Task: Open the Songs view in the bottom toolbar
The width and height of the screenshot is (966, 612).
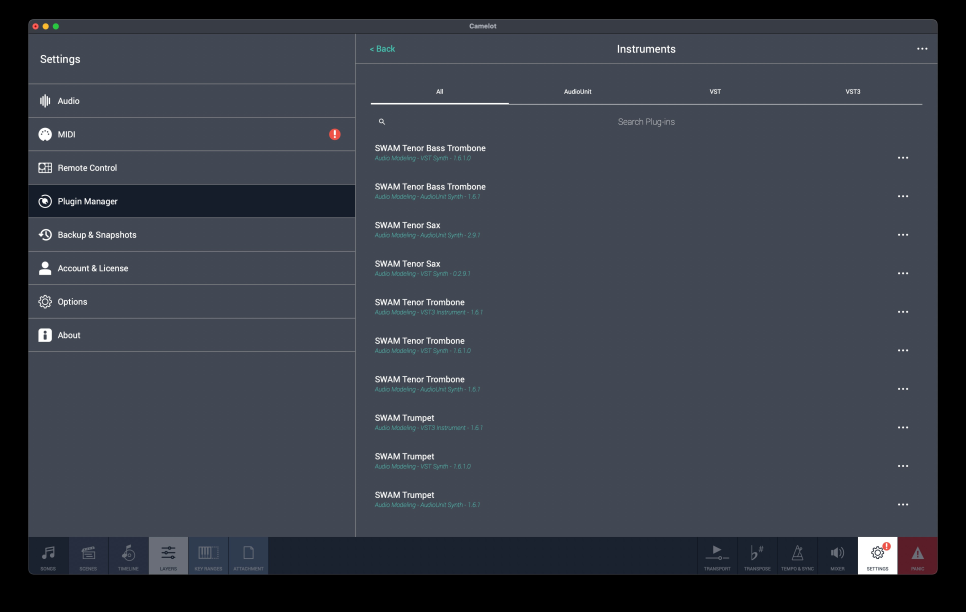Action: coord(48,556)
